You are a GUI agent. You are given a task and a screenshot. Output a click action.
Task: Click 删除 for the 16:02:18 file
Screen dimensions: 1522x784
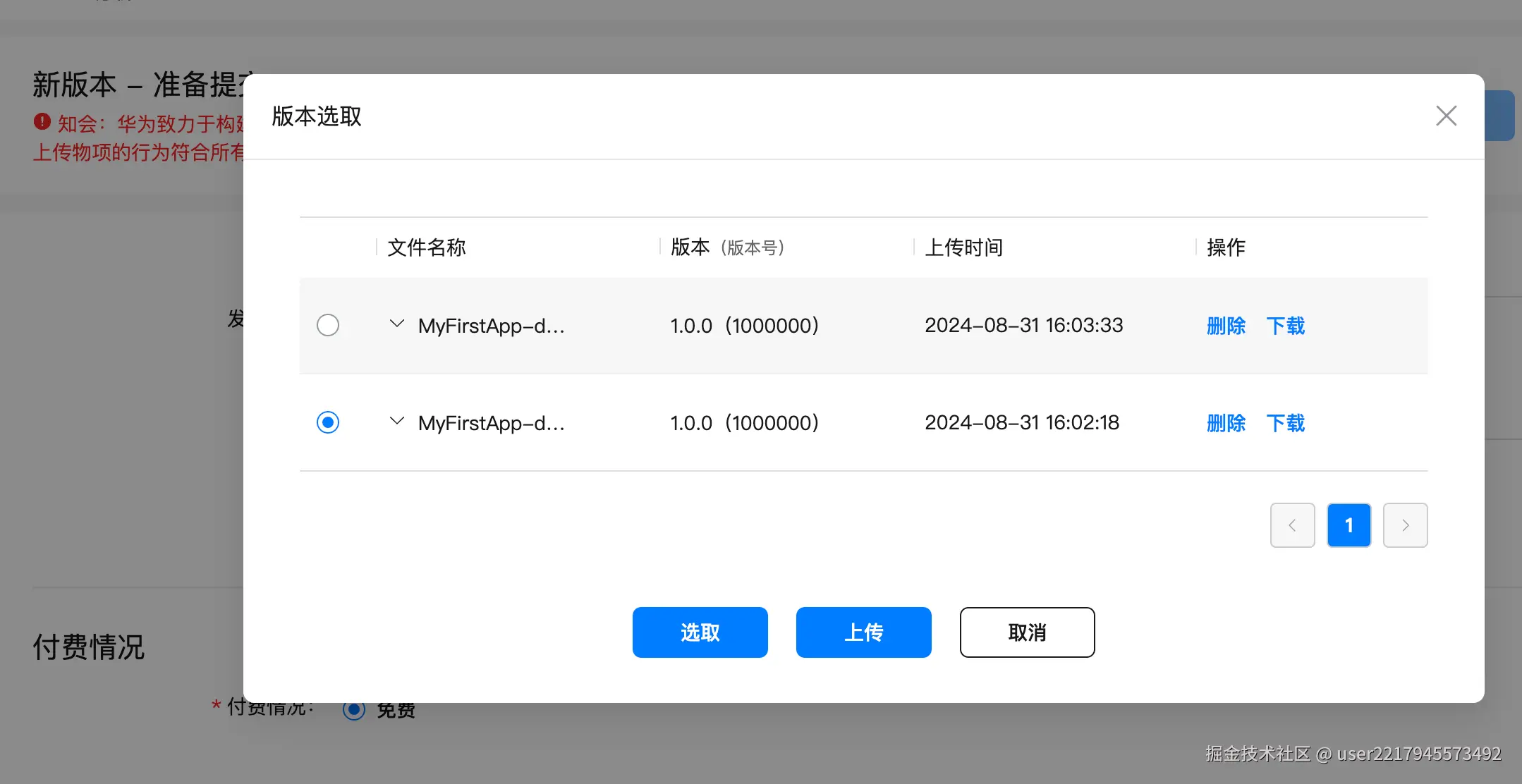point(1226,423)
